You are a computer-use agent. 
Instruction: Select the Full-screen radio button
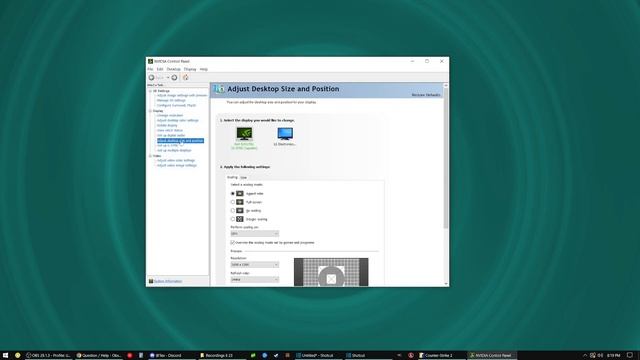coord(233,202)
